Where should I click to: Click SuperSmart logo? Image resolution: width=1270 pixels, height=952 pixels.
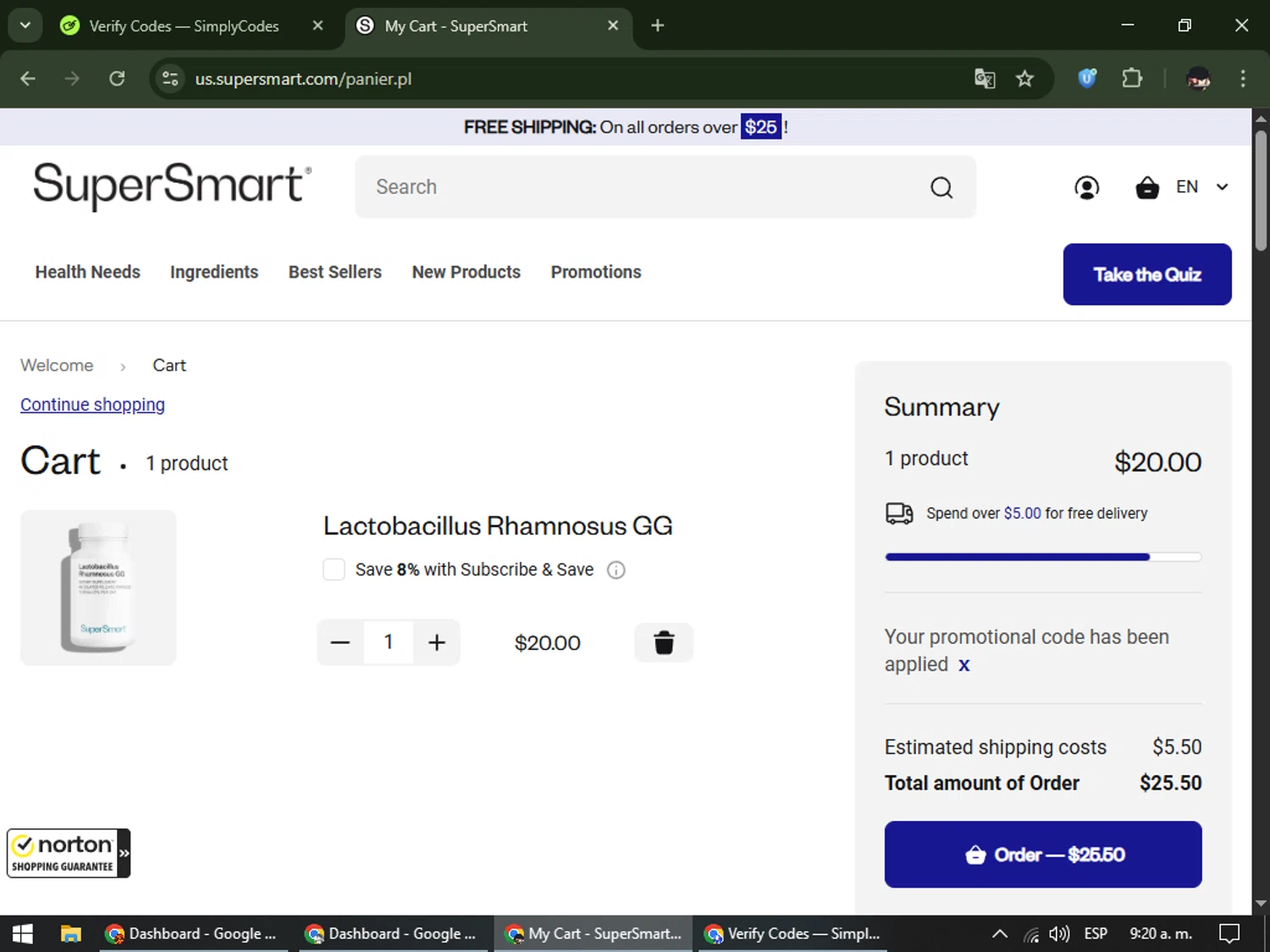click(173, 185)
